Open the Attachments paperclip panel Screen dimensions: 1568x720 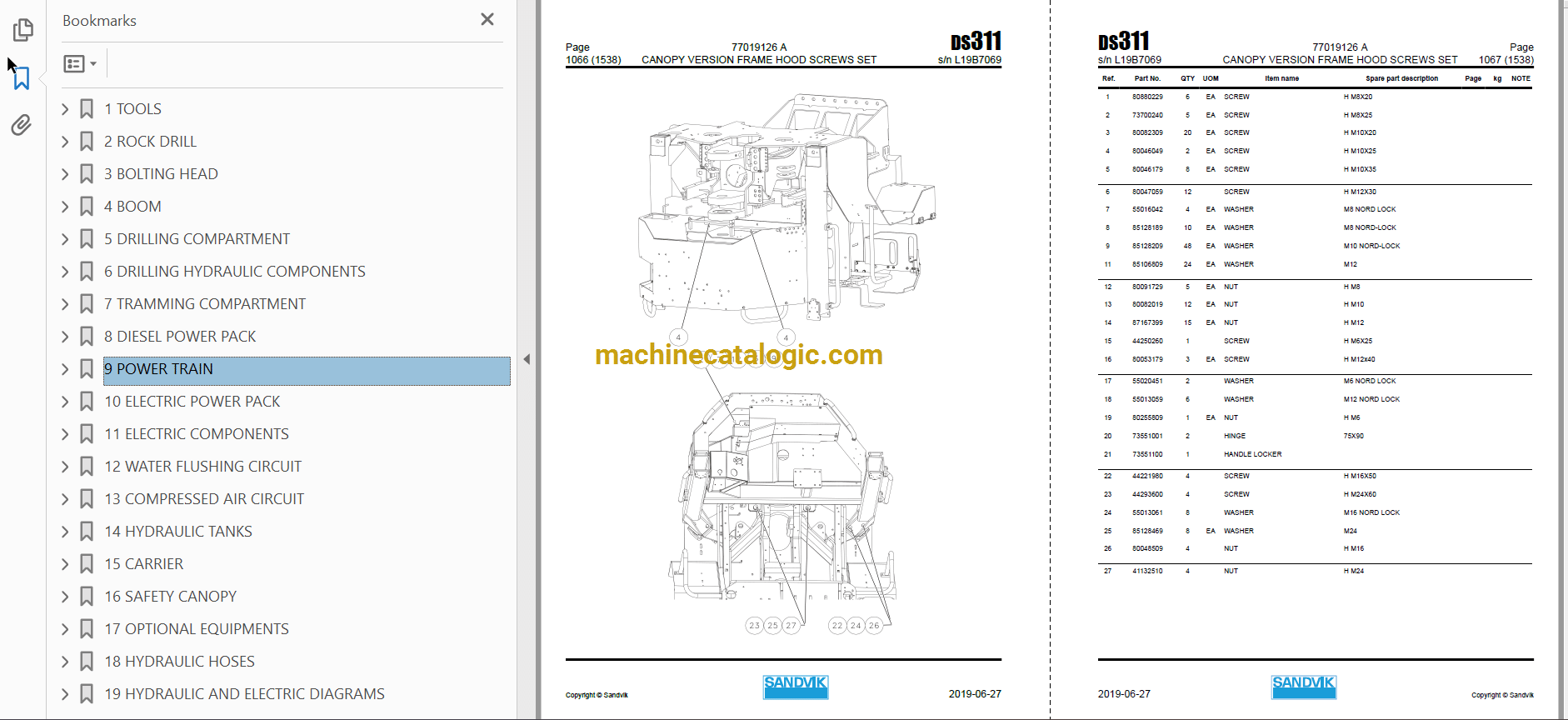tap(22, 125)
